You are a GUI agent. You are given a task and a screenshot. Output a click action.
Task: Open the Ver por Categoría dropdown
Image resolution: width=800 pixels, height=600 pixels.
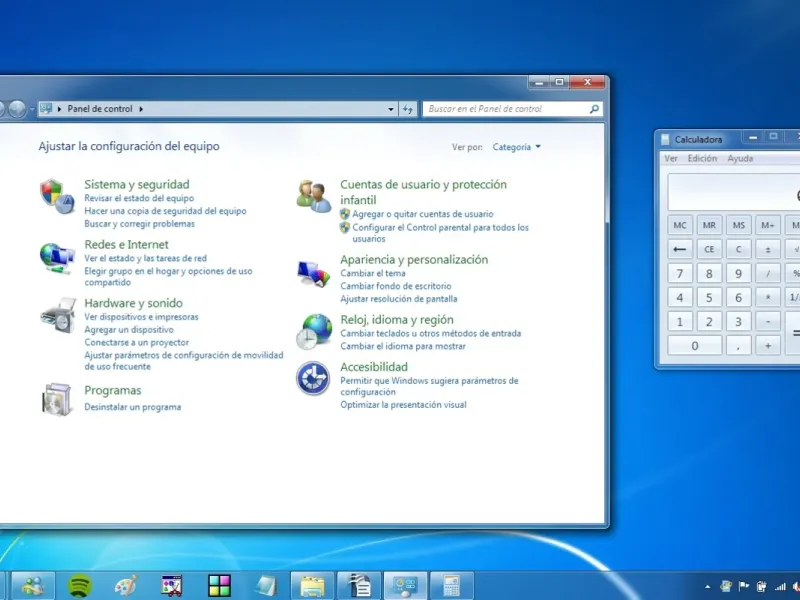tap(516, 147)
